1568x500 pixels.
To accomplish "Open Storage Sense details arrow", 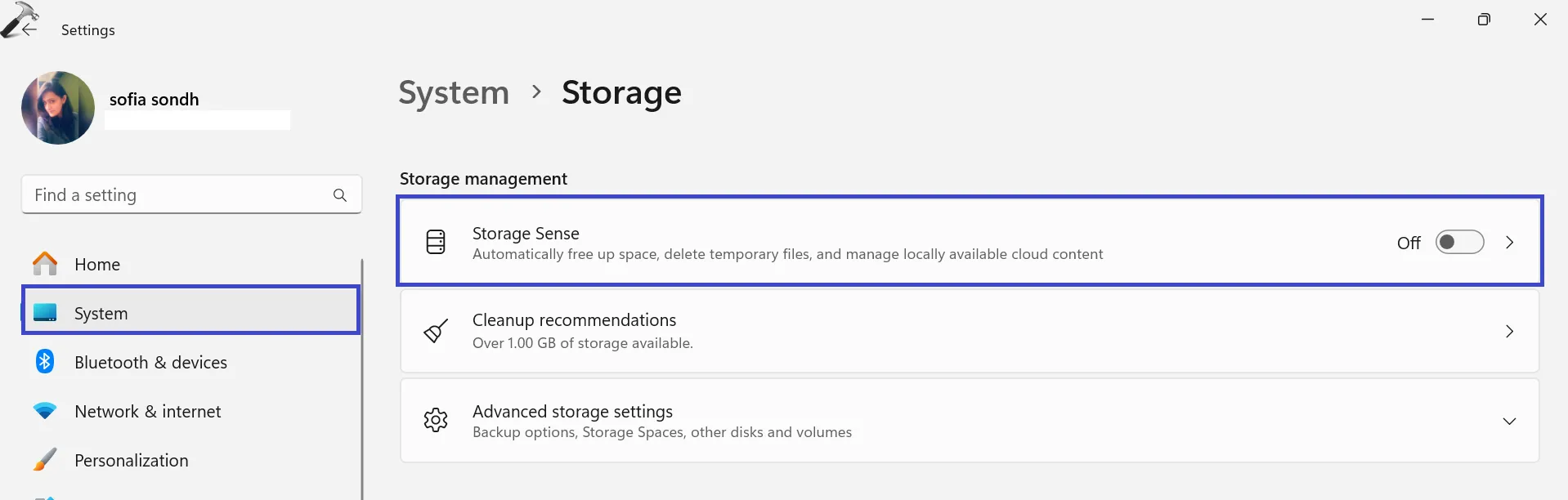I will click(1510, 243).
